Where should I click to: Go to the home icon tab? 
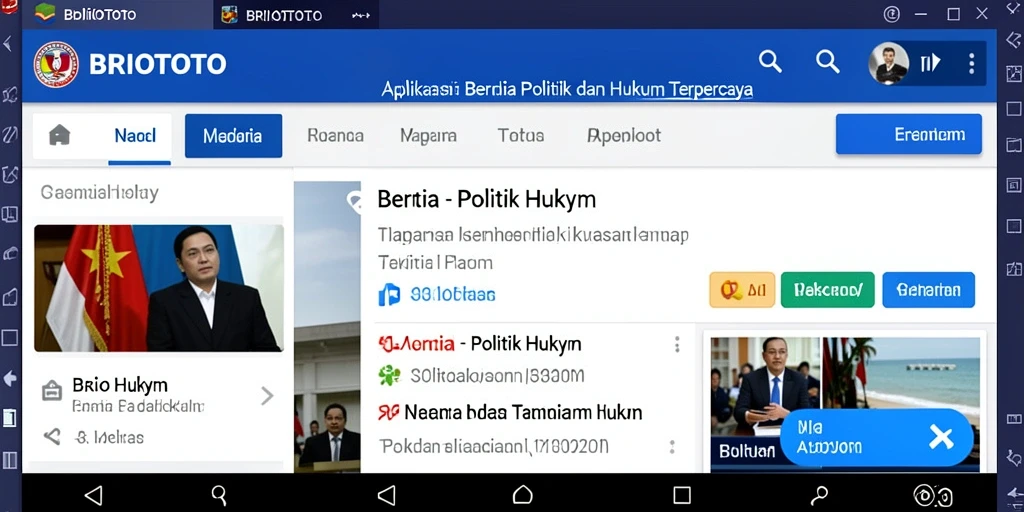pyautogui.click(x=59, y=135)
